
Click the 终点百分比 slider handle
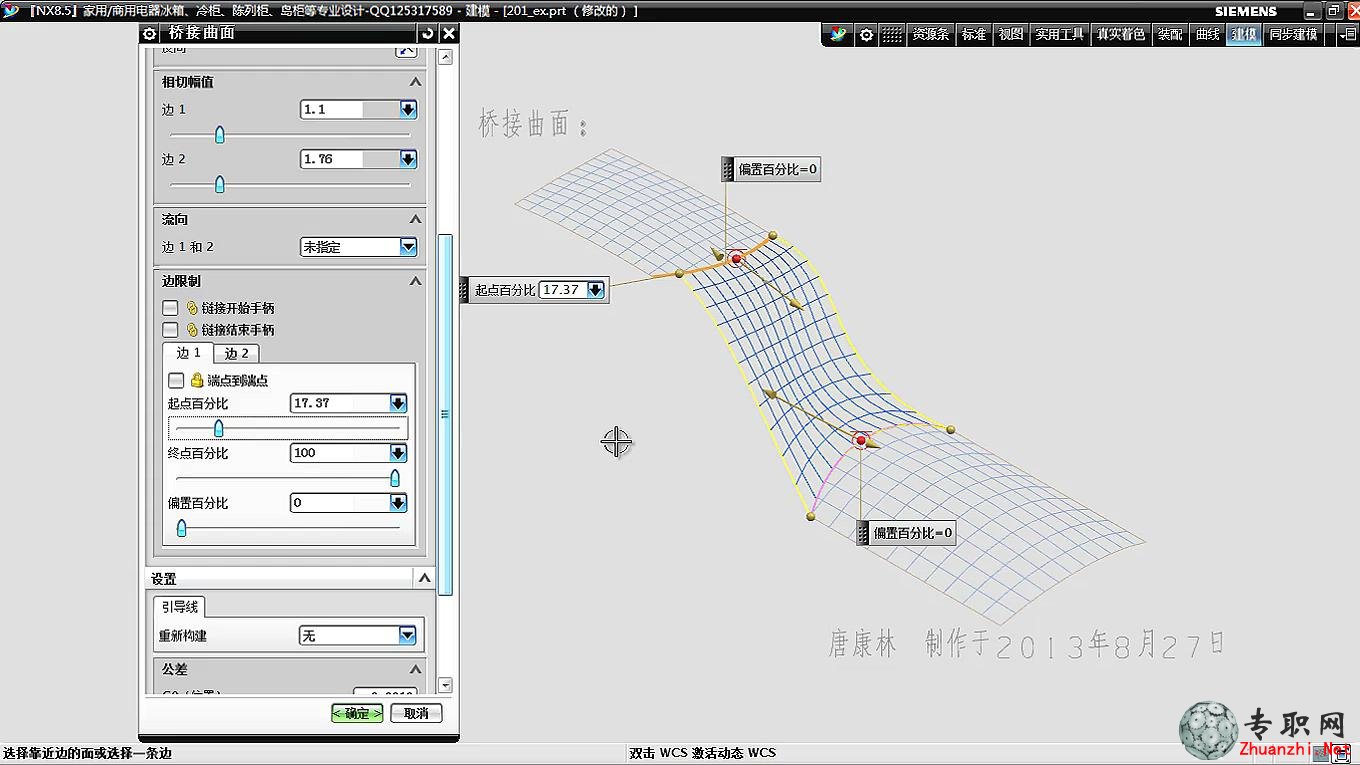tap(395, 478)
